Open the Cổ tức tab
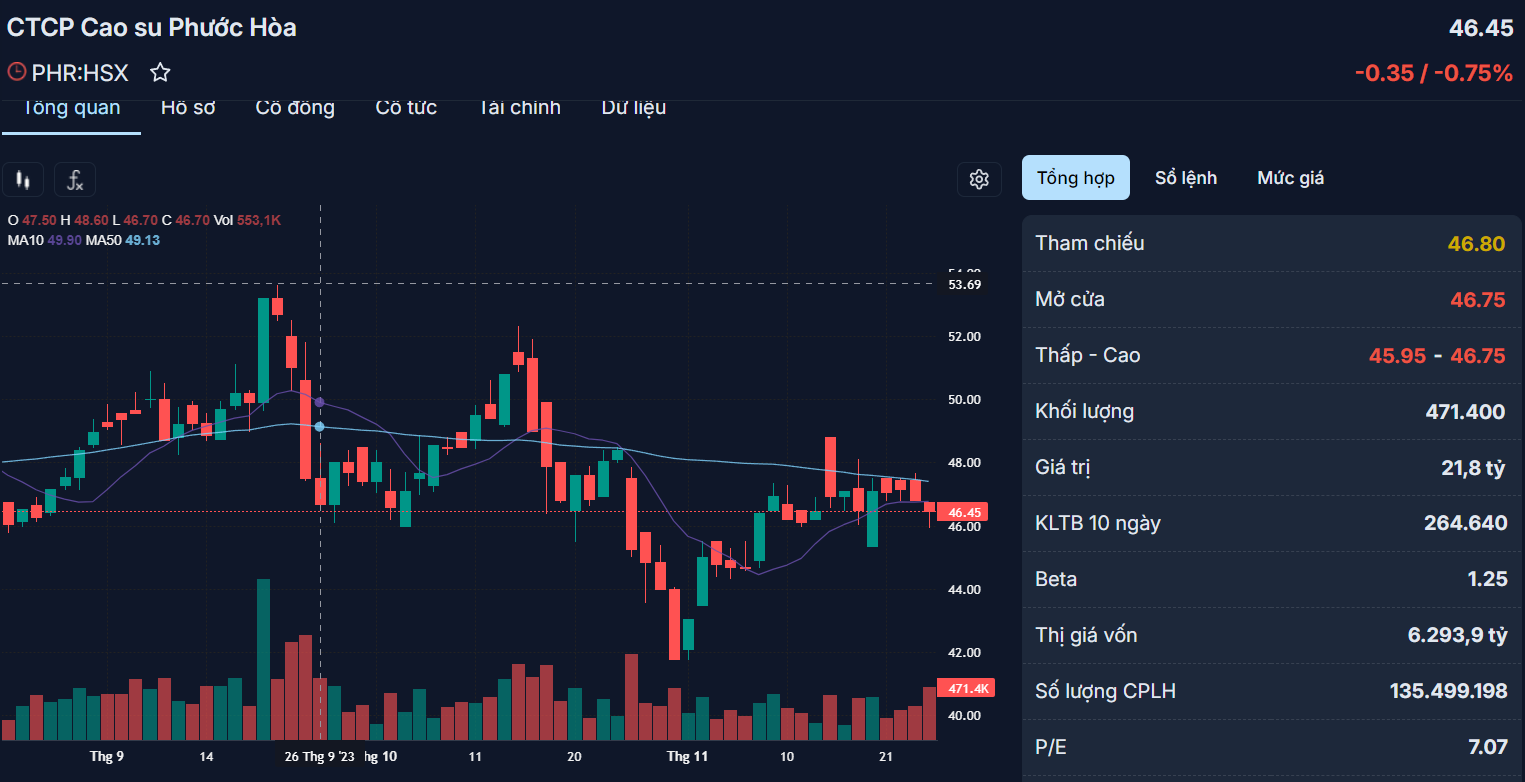 (x=406, y=108)
